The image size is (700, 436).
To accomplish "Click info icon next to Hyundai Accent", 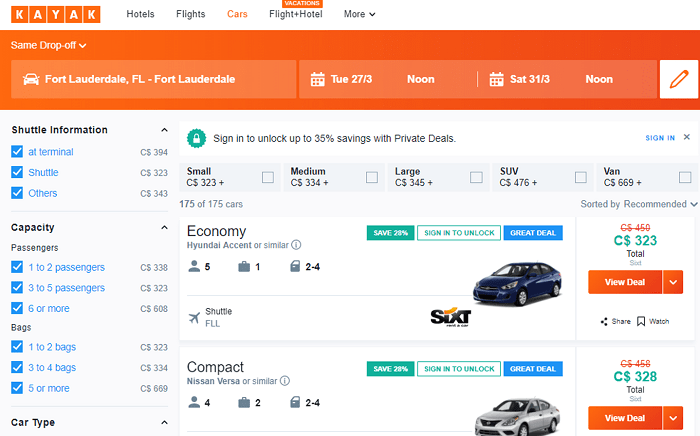I will (x=296, y=245).
